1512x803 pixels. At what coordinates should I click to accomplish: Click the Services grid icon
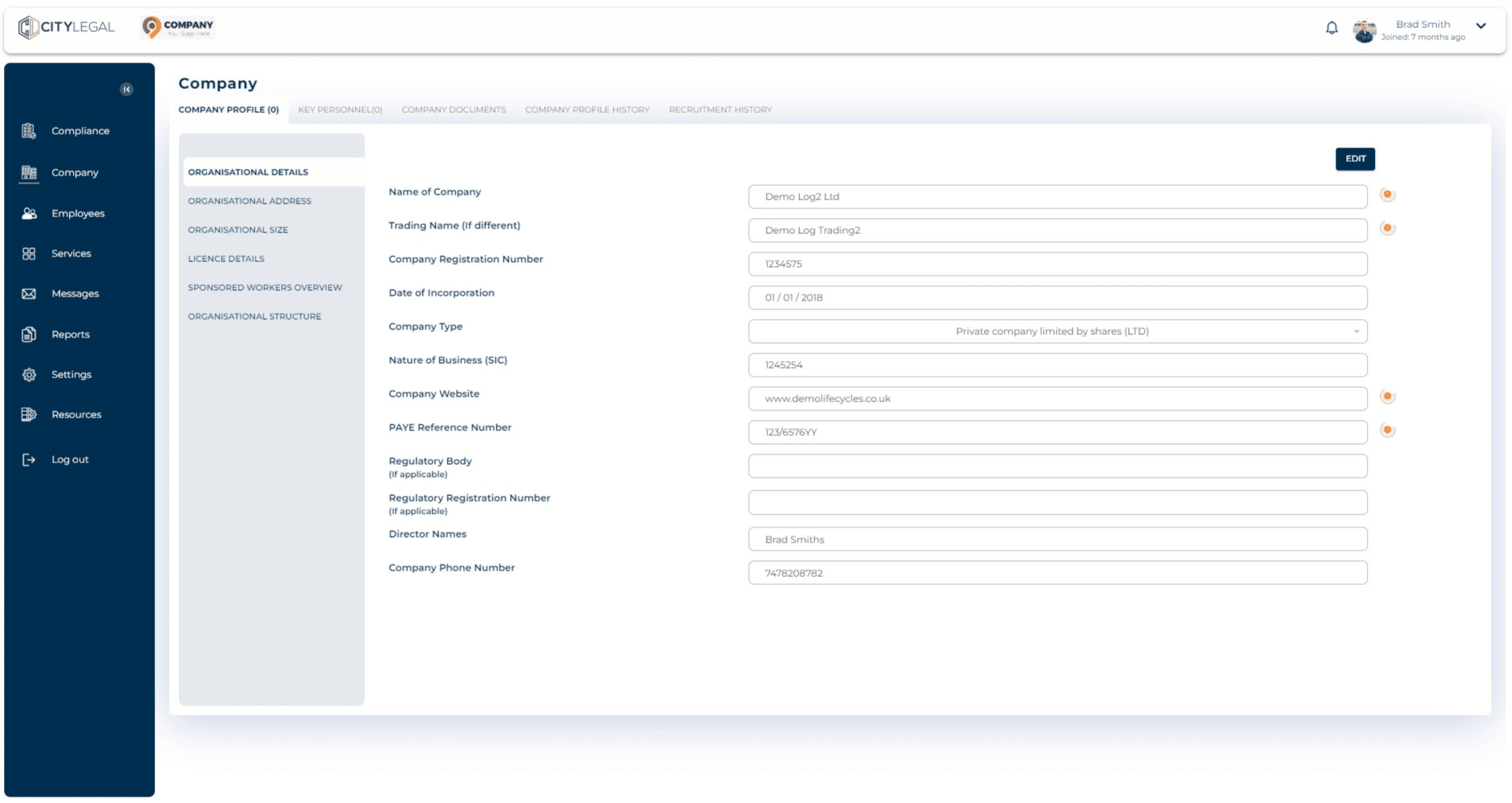click(x=29, y=253)
